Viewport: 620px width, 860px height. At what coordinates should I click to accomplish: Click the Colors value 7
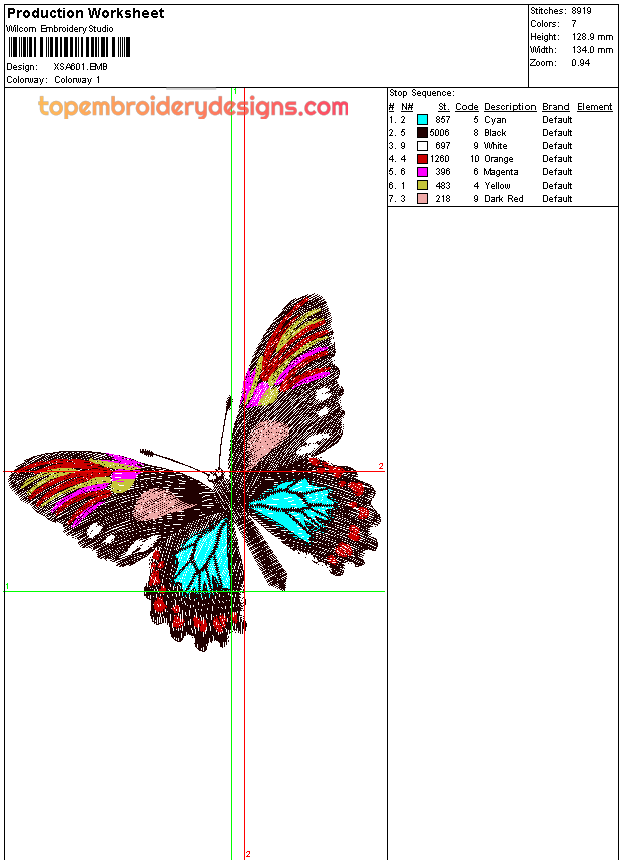pos(574,24)
